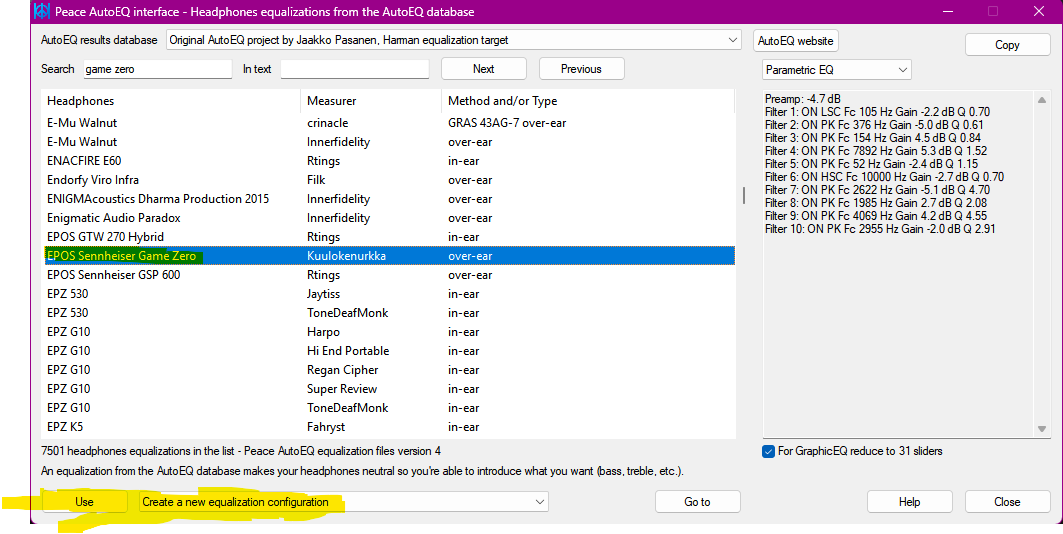Select EPZ G10 ToneDeafMonk row

388,407
